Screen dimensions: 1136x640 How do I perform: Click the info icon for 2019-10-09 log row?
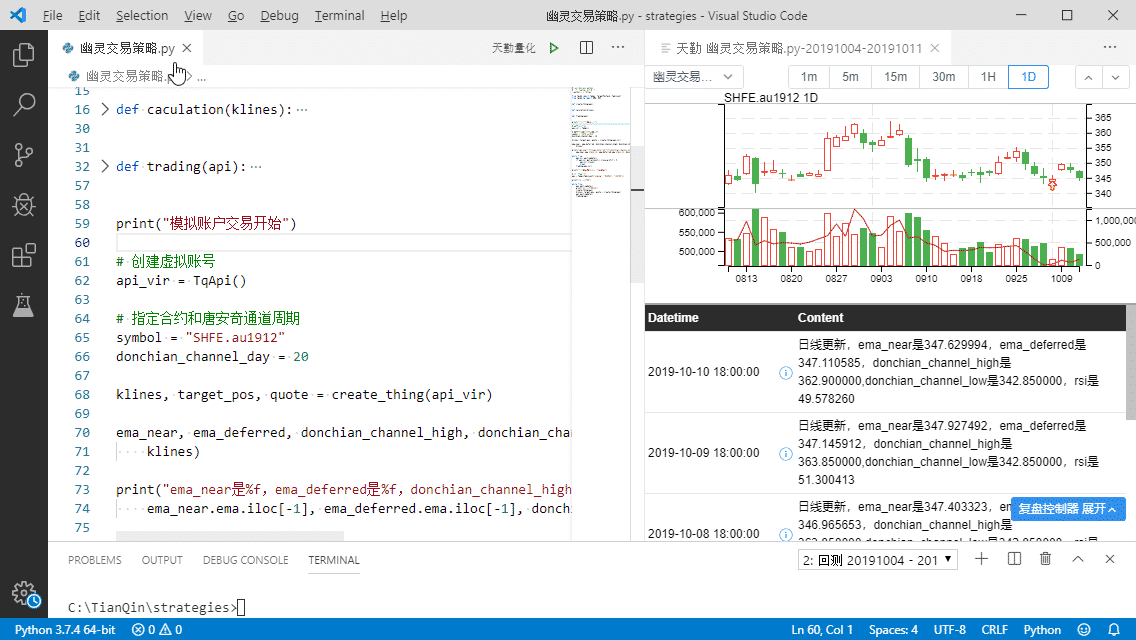pyautogui.click(x=785, y=454)
